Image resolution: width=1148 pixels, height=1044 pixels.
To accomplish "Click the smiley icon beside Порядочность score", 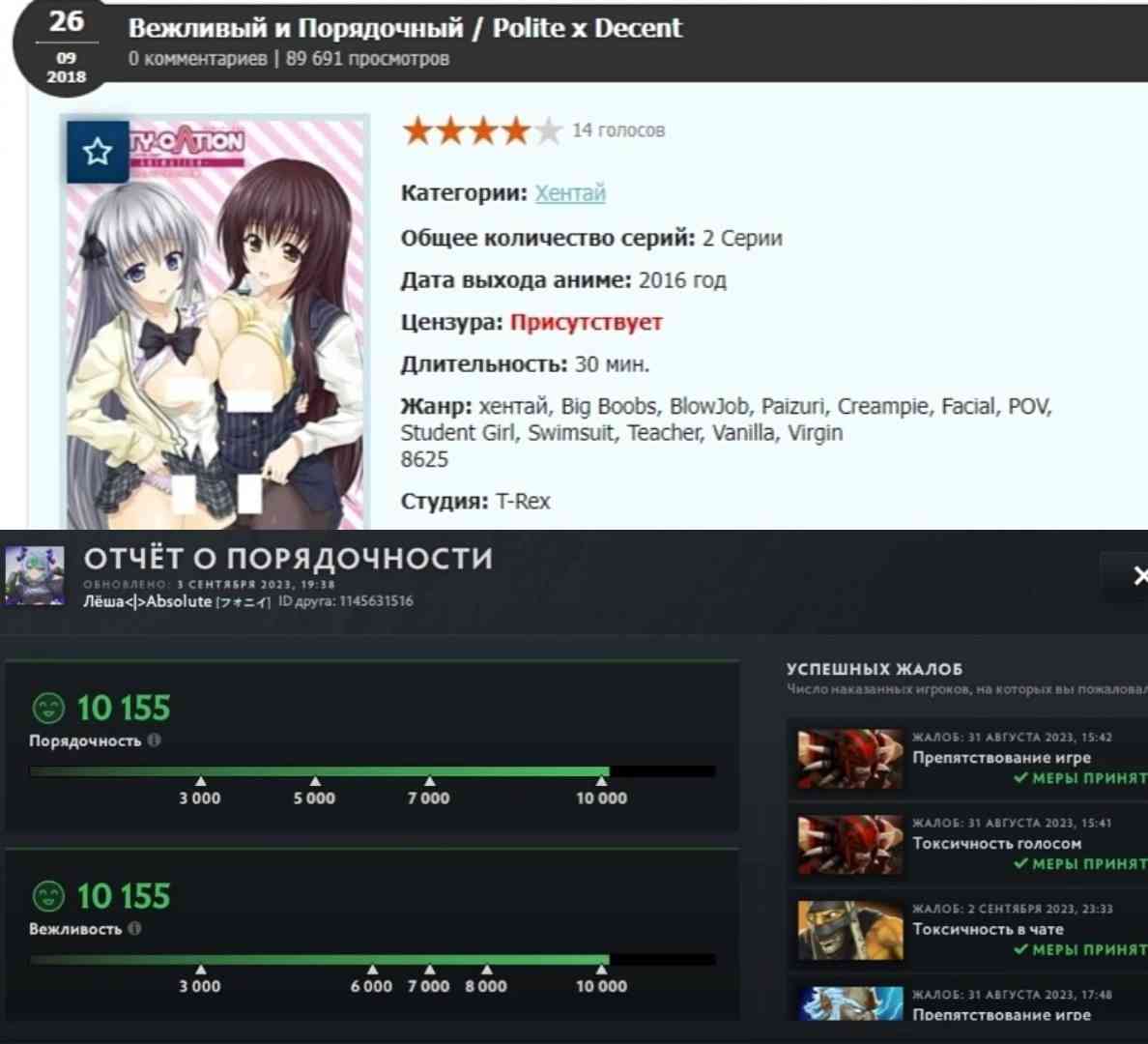I will 49,708.
